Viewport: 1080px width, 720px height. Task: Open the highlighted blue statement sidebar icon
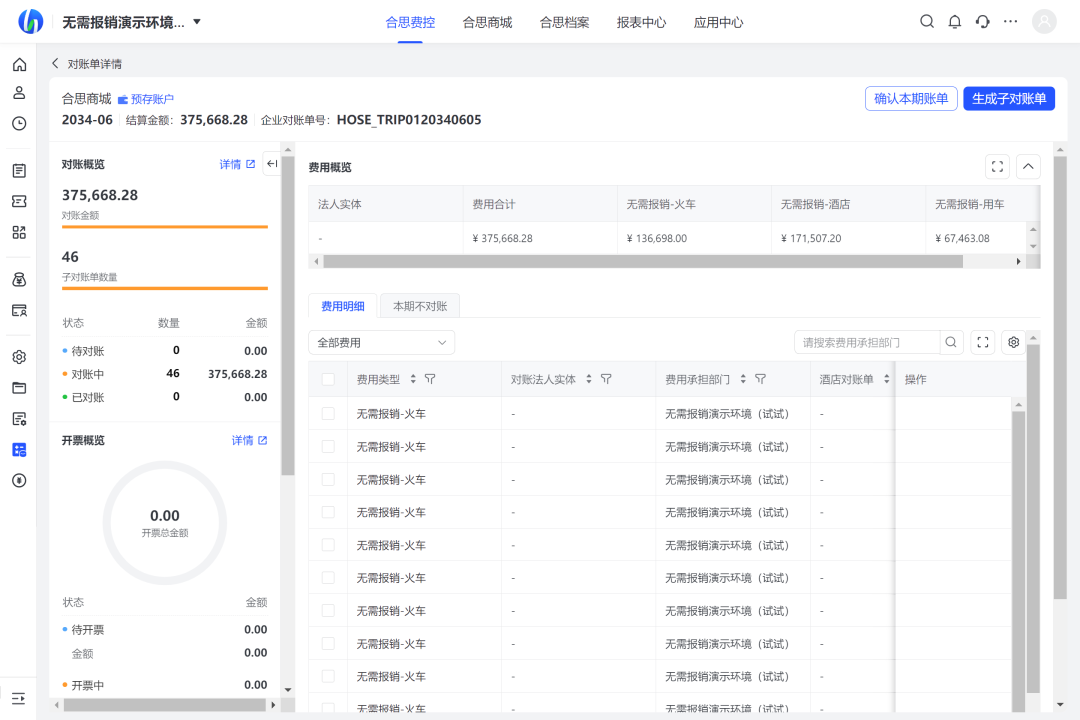tap(19, 450)
